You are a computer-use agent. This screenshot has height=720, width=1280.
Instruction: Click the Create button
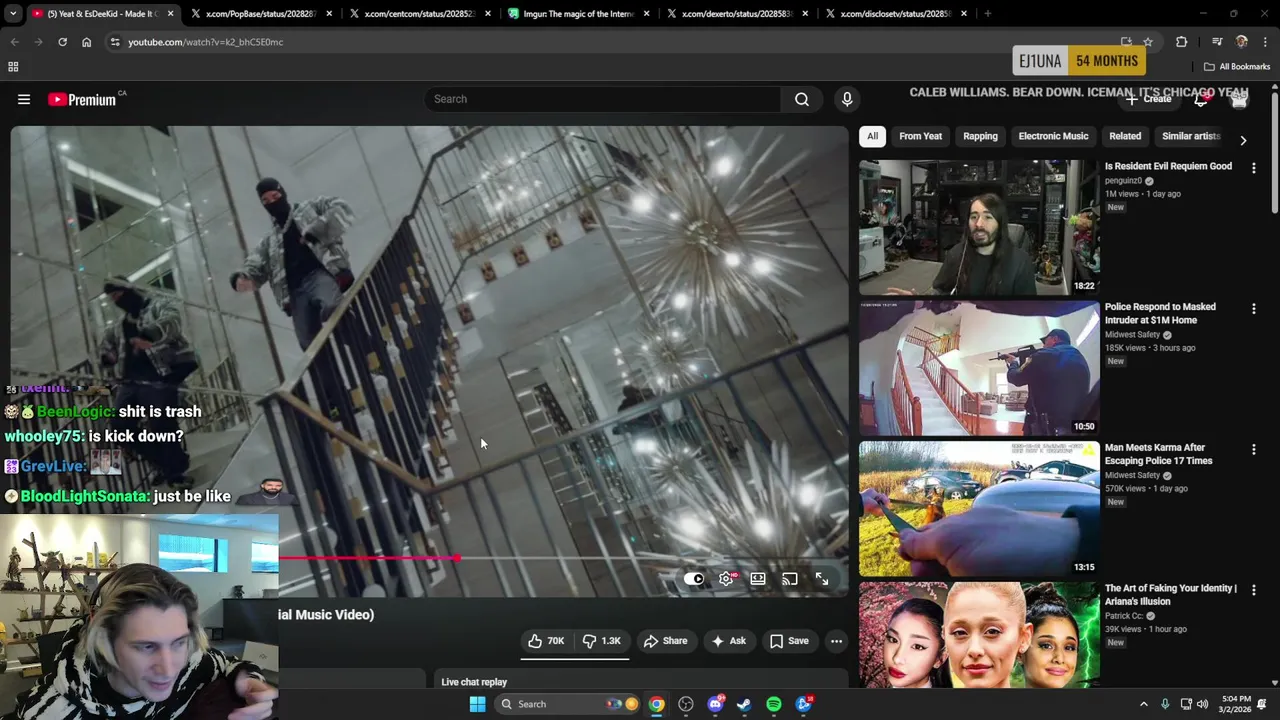point(1148,99)
